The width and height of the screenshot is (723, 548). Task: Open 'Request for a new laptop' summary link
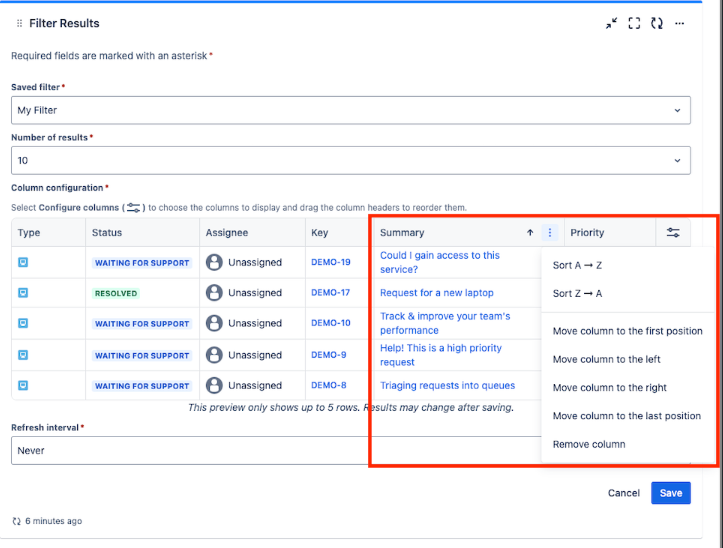click(x=437, y=292)
